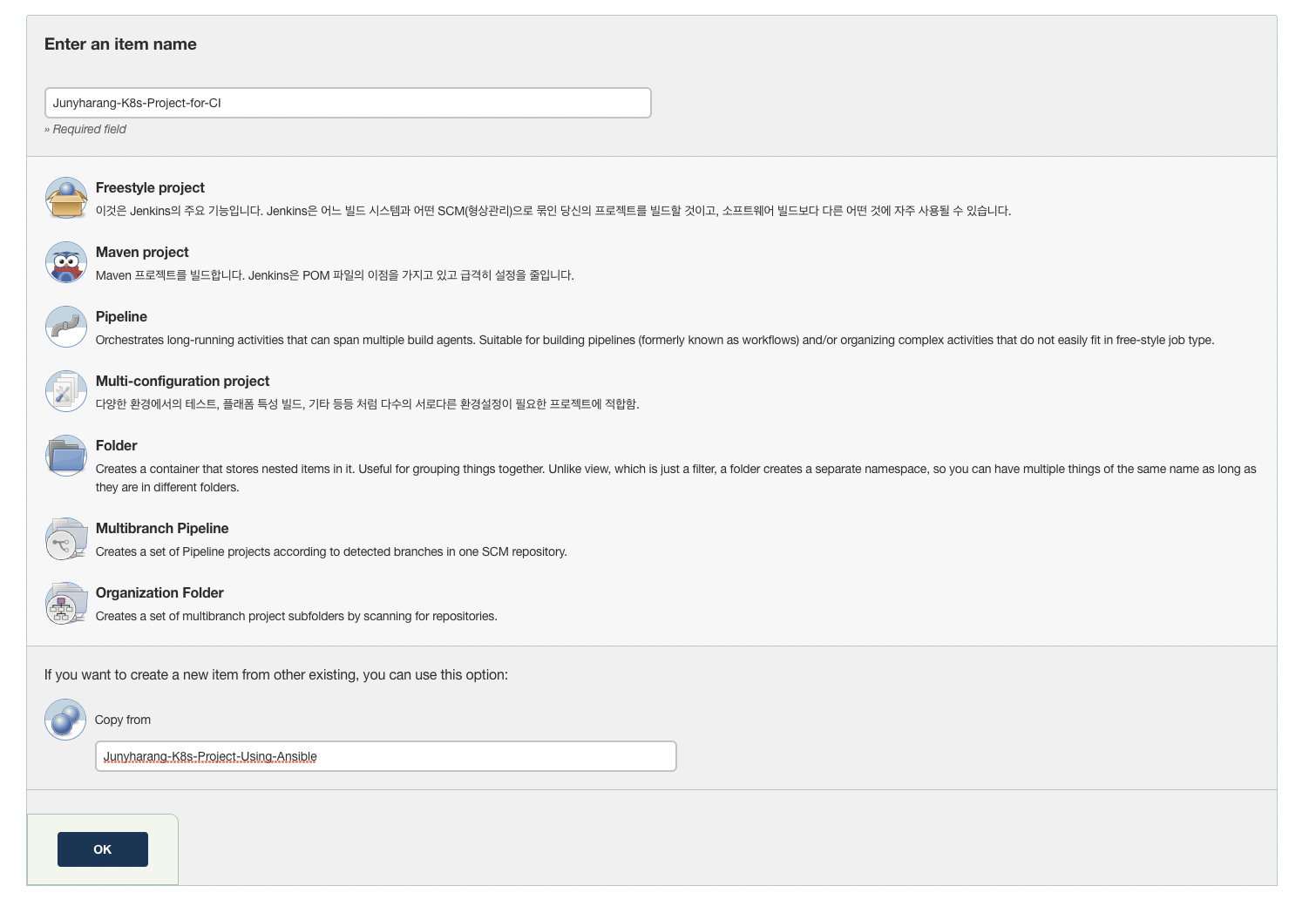Choose the Pipeline title
Image resolution: width=1316 pixels, height=913 pixels.
pyautogui.click(x=121, y=316)
